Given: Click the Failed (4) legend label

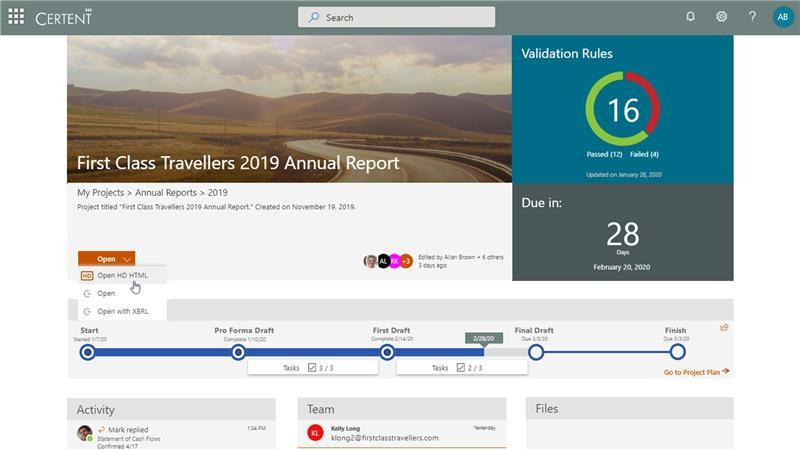Looking at the screenshot, I should coord(644,155).
